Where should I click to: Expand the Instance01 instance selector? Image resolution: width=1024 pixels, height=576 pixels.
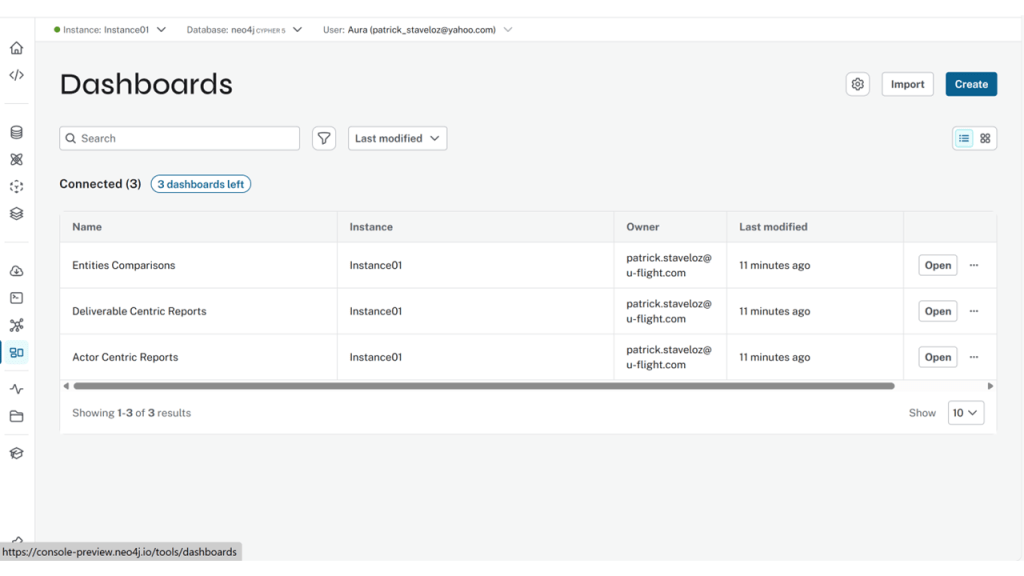tap(110, 30)
